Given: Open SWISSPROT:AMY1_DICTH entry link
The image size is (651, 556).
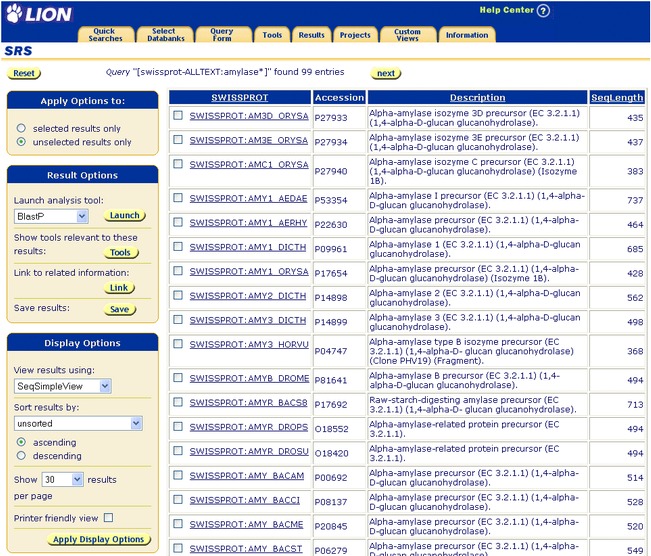Looking at the screenshot, I should coord(247,247).
